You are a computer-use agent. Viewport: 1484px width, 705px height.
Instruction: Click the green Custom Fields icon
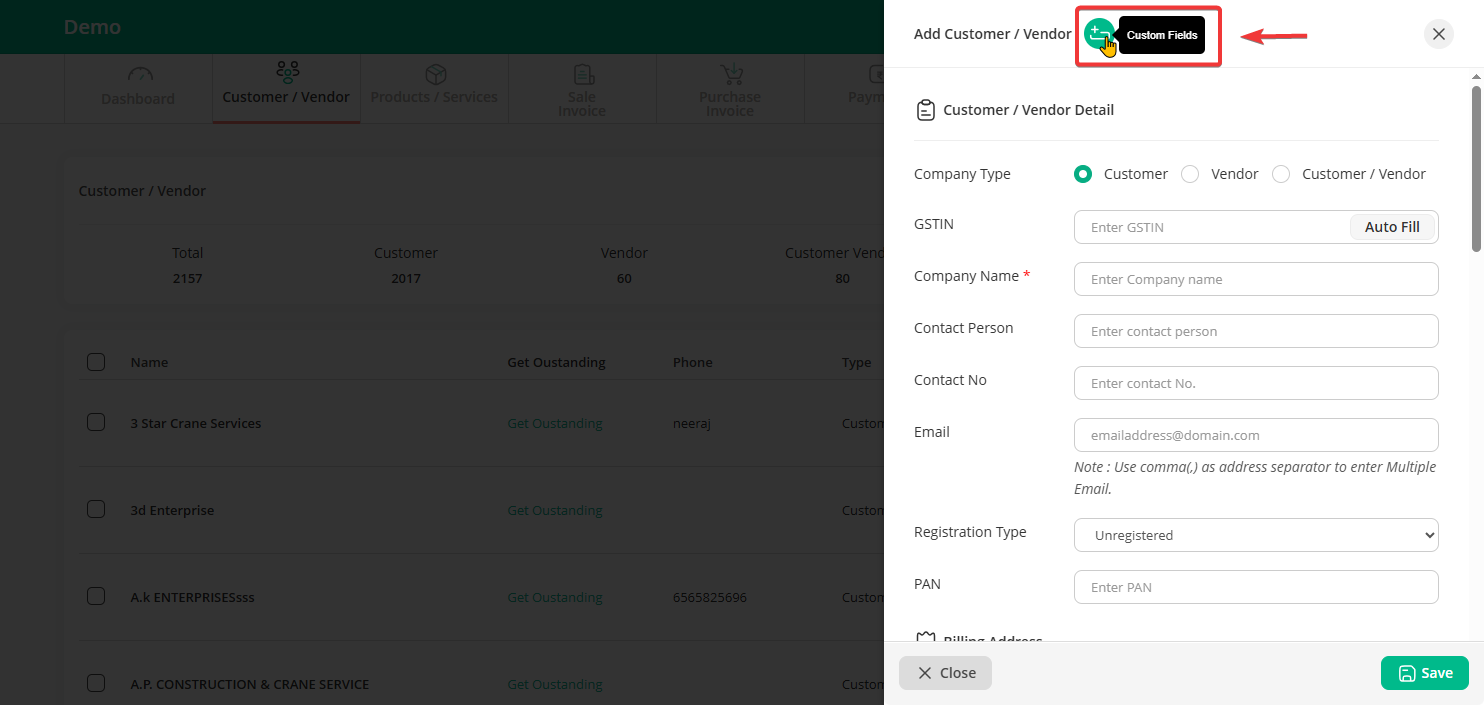(x=1097, y=34)
